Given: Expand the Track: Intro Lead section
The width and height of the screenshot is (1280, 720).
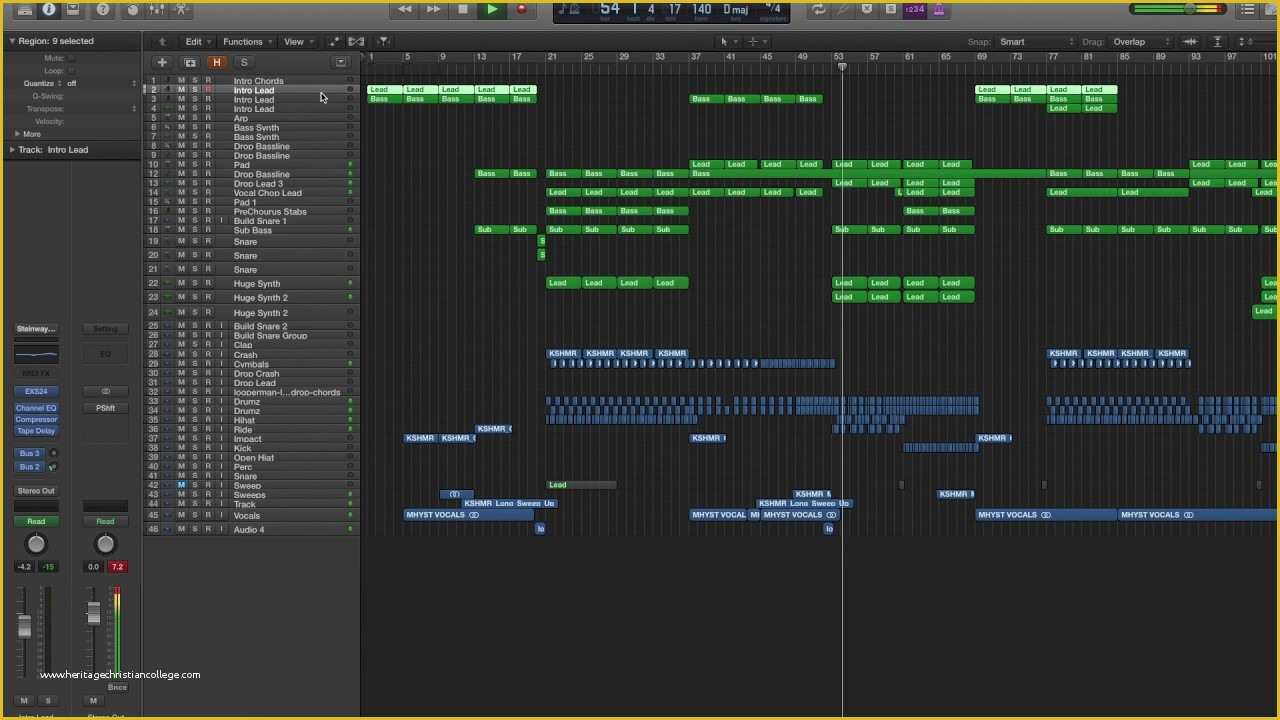Looking at the screenshot, I should click(12, 150).
